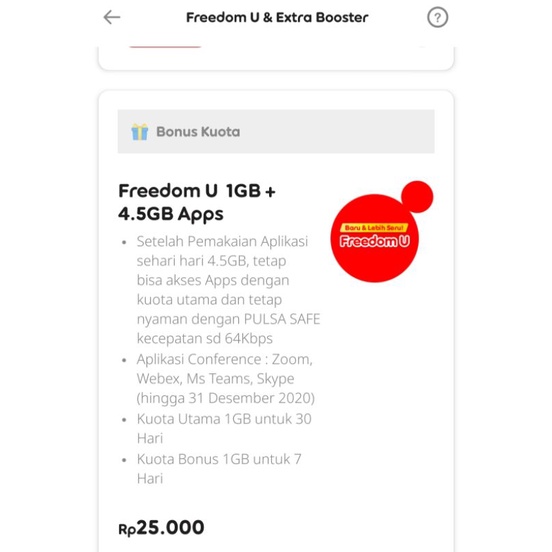Screen dimensions: 552x552
Task: Tap the hingga 31 Desember 2020 text
Action: click(x=225, y=398)
